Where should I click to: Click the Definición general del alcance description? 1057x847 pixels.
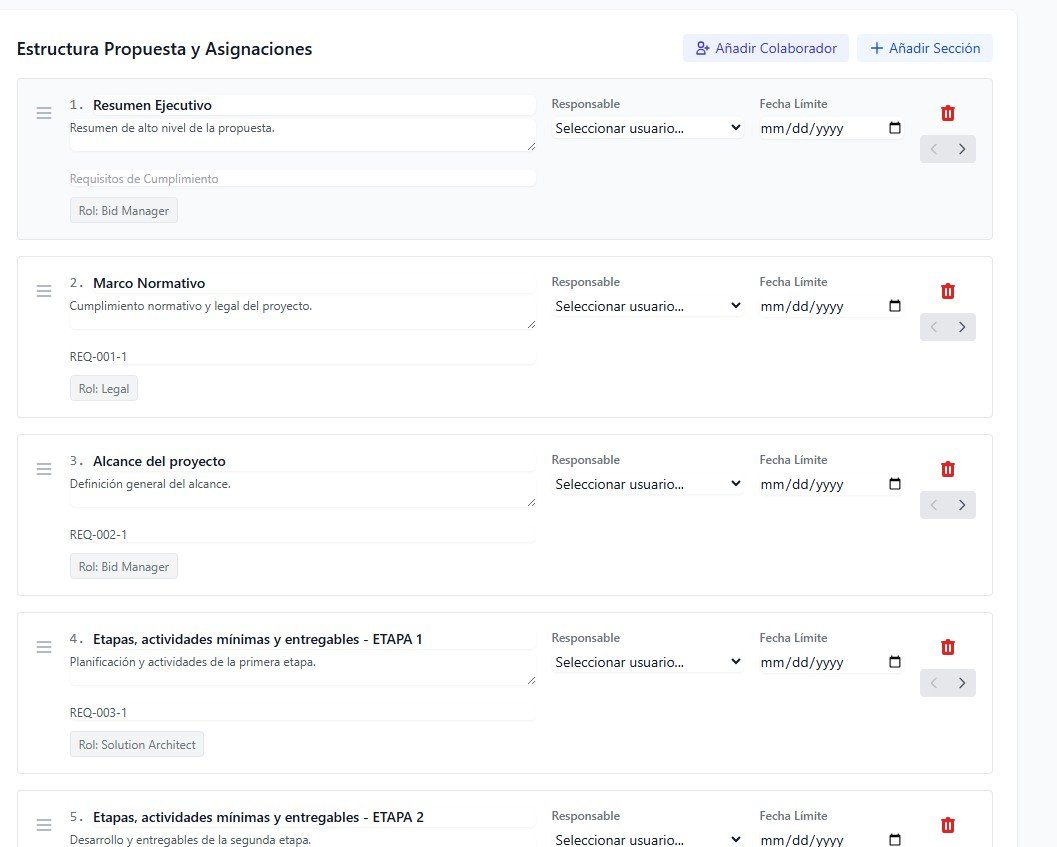[303, 491]
